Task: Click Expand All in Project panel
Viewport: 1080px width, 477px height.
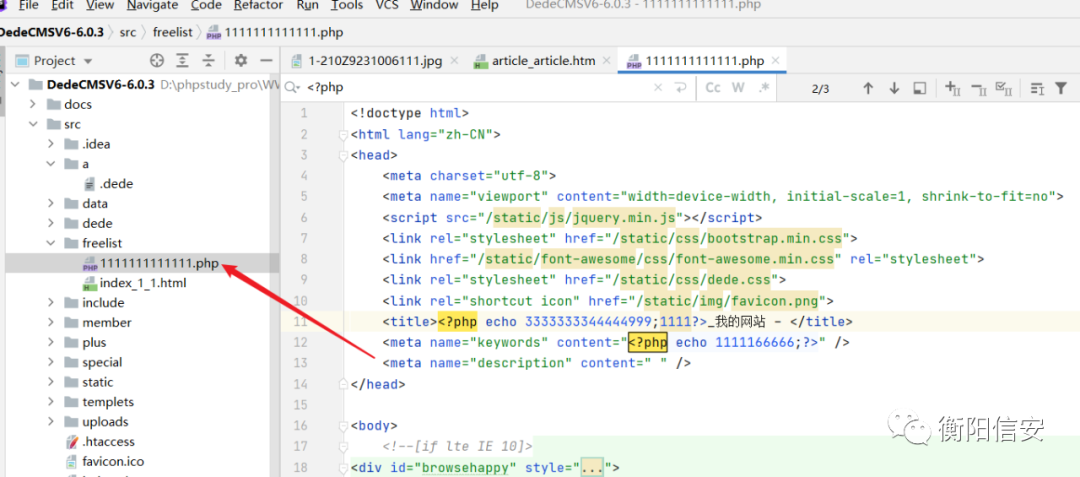Action: [182, 61]
